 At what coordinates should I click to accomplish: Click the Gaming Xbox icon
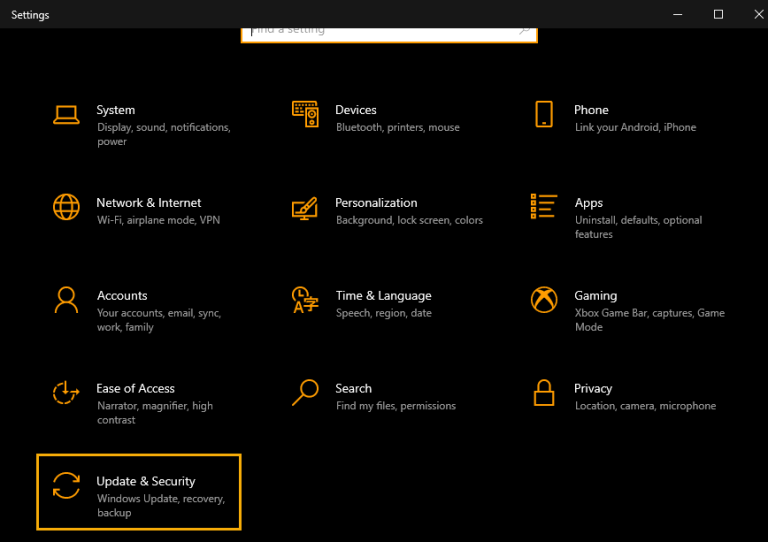[x=544, y=299]
